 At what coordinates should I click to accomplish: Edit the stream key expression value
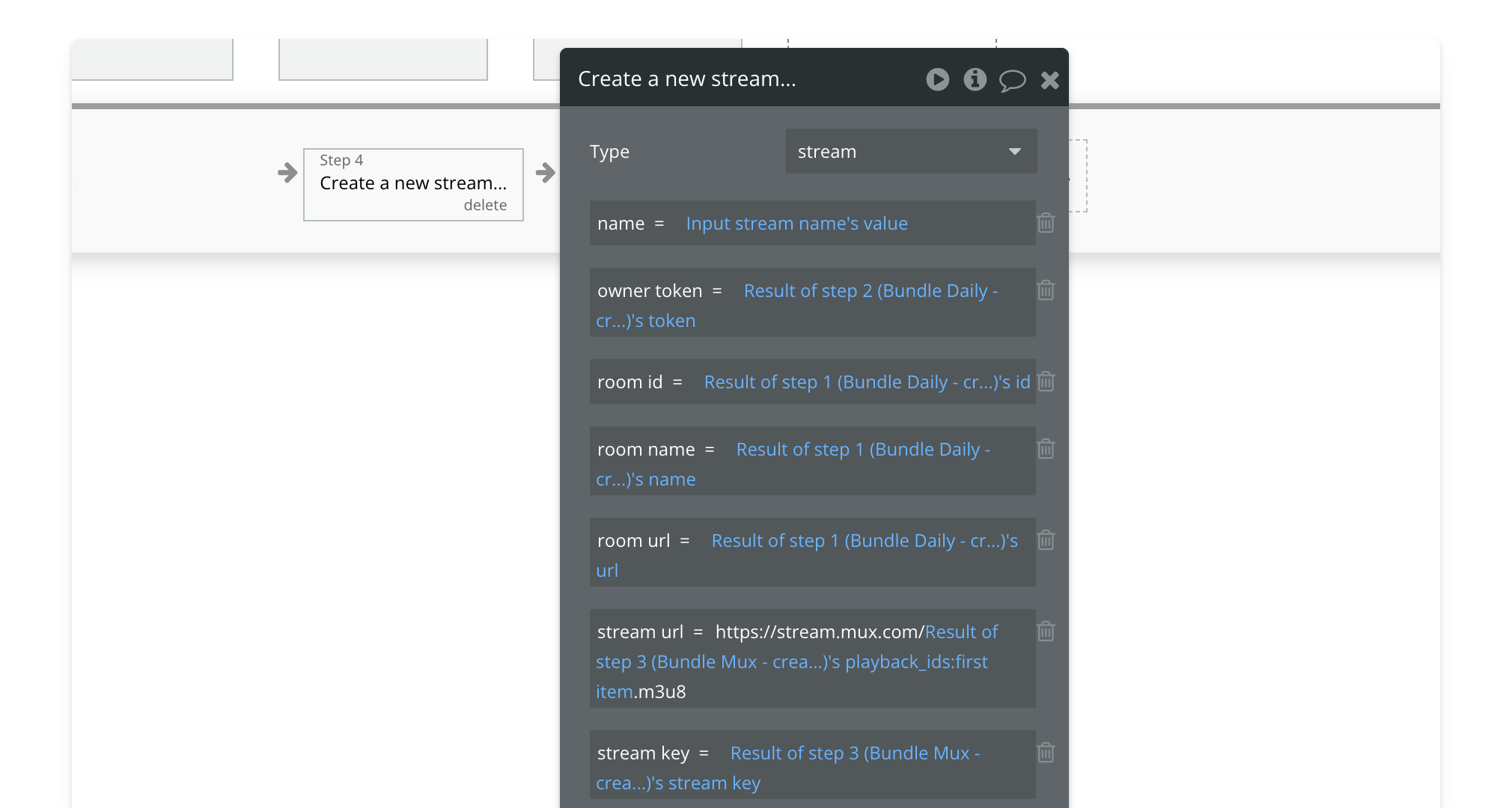pos(854,754)
